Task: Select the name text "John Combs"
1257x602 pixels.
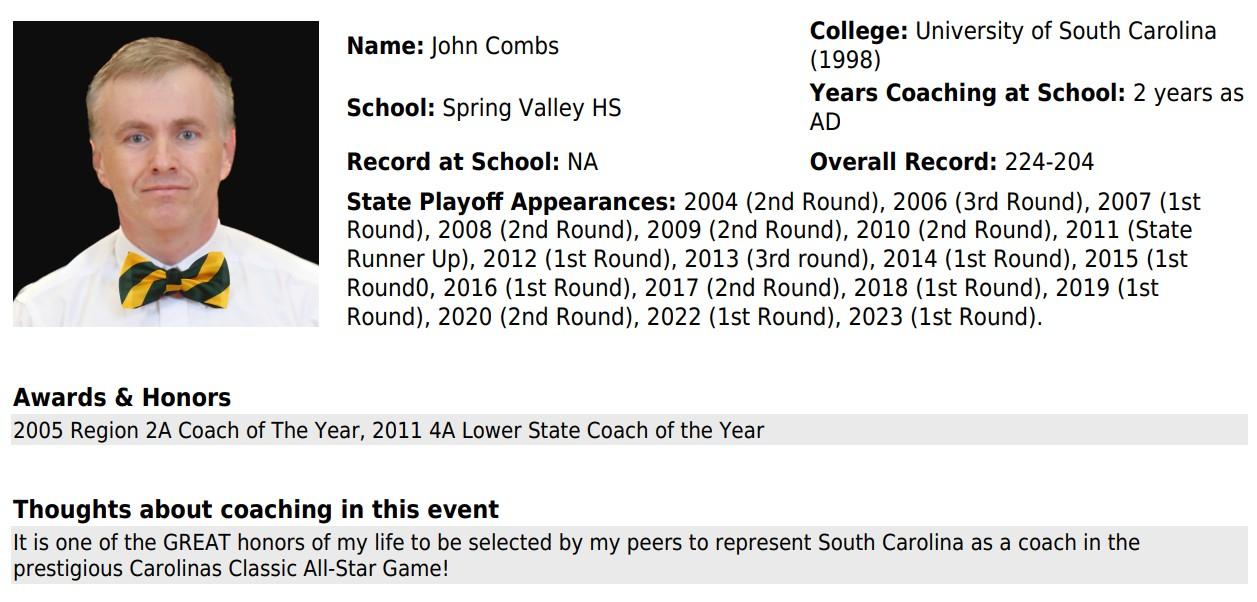Action: (495, 46)
